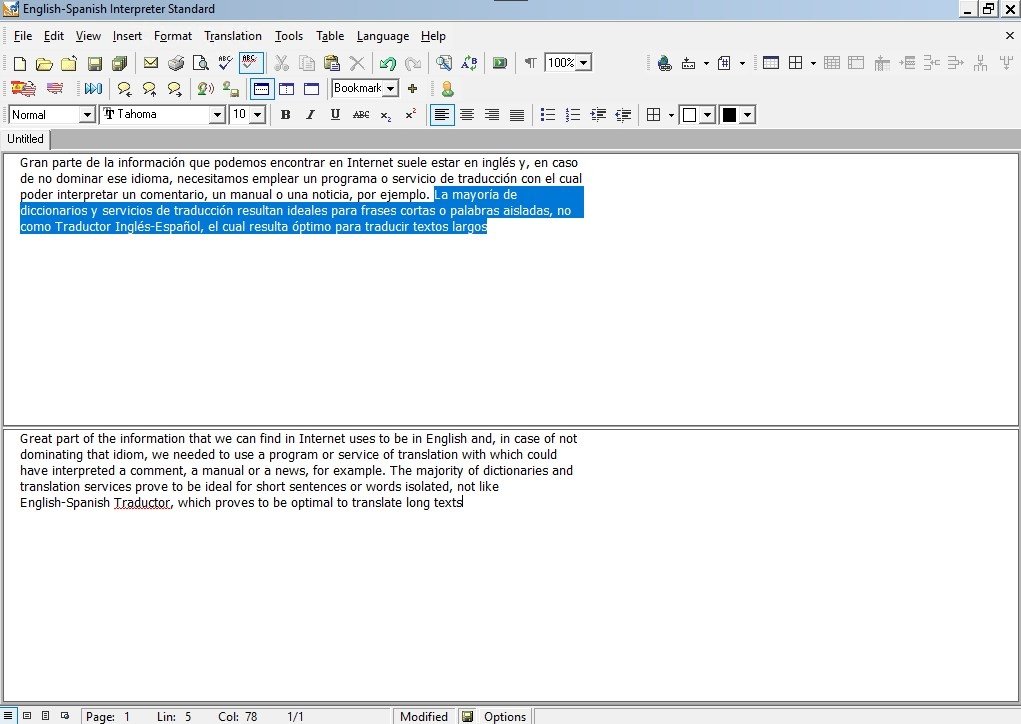Click the user profile person icon
The image size is (1021, 724).
[447, 89]
